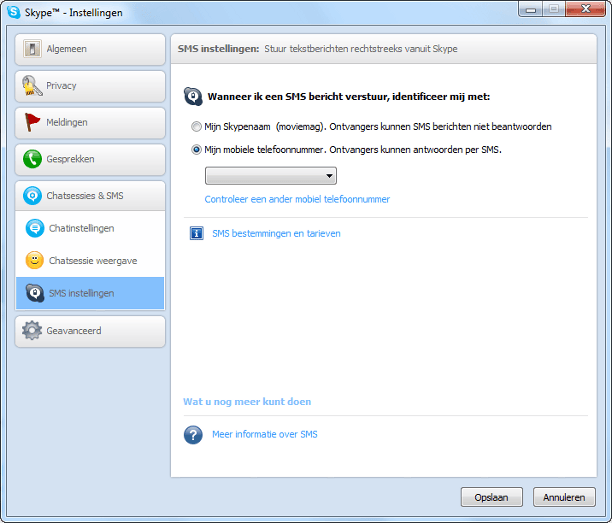
Task: Click Controleer een ander mobiel telefoonnummer link
Action: pos(297,199)
